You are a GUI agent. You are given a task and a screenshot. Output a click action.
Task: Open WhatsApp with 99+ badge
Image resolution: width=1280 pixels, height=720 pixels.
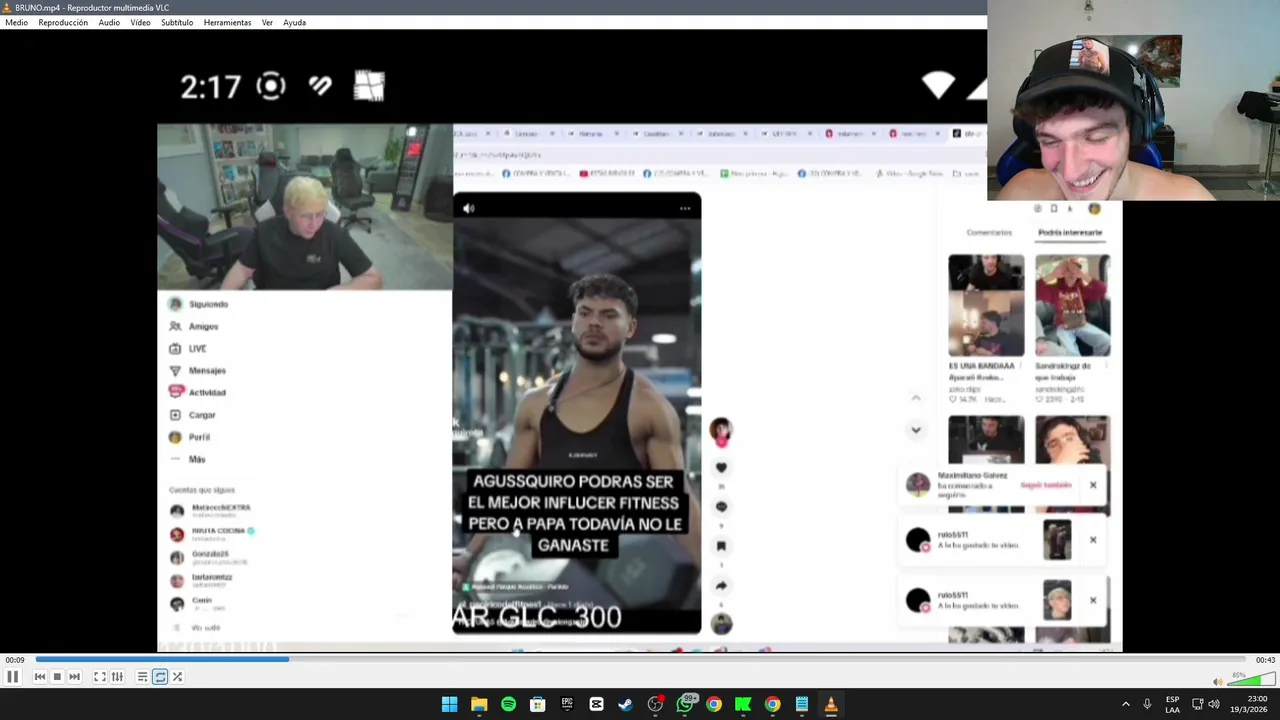click(685, 704)
